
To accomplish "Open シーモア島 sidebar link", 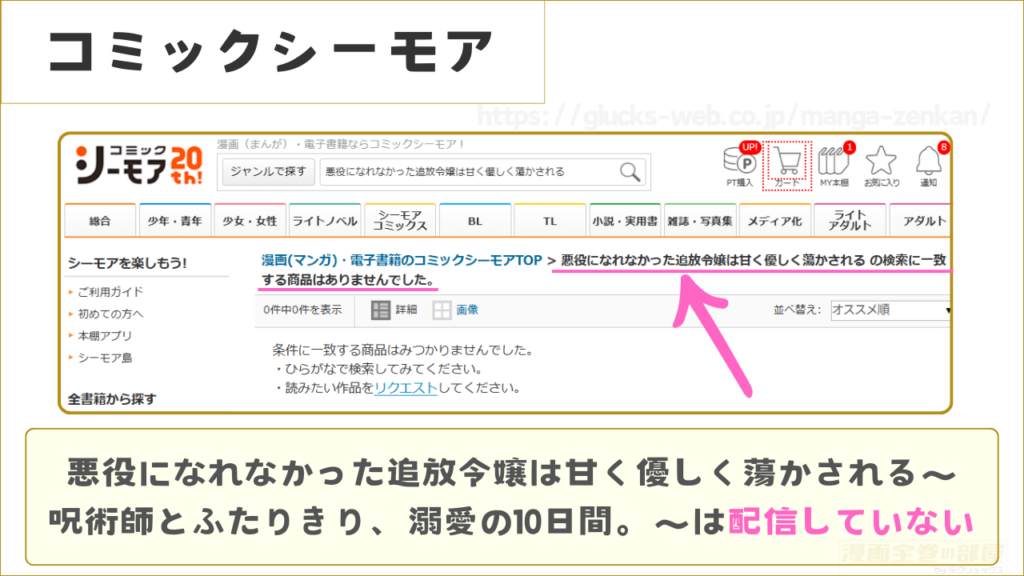I will click(x=104, y=358).
